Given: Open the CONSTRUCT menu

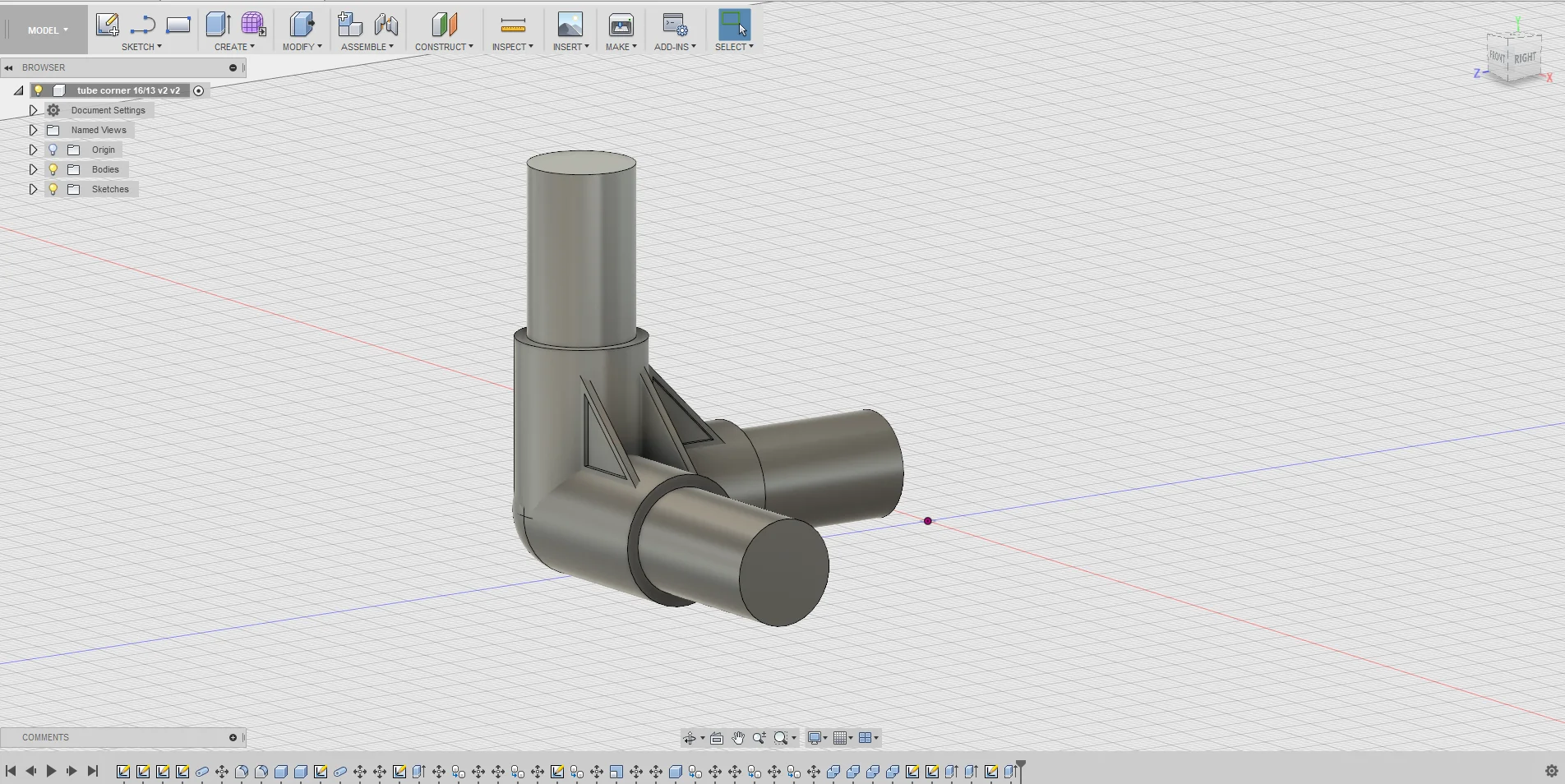Looking at the screenshot, I should (x=444, y=47).
